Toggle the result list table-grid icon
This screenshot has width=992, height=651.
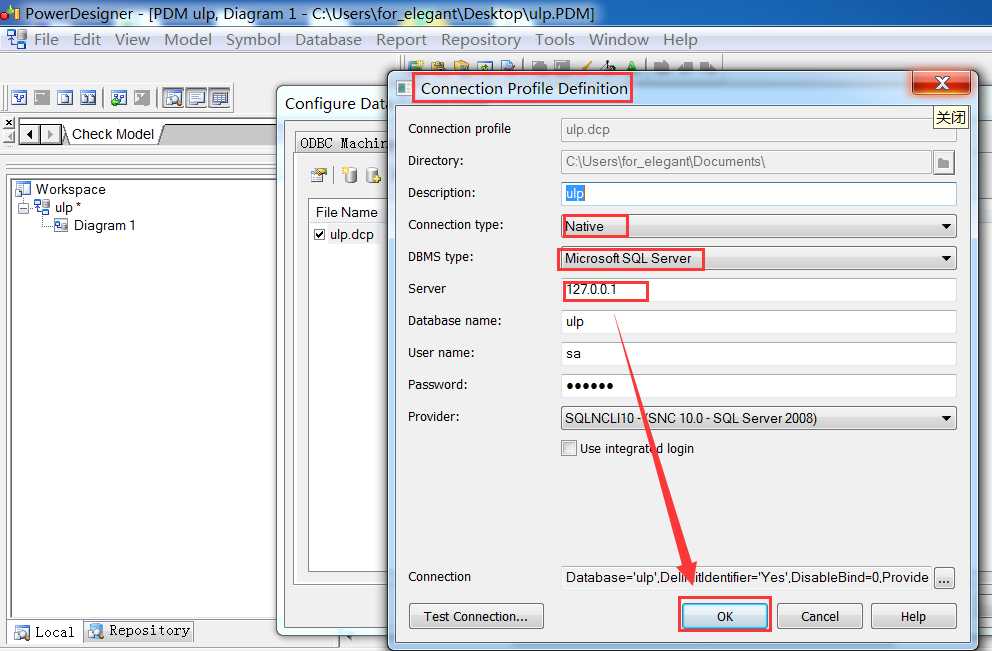tap(219, 97)
